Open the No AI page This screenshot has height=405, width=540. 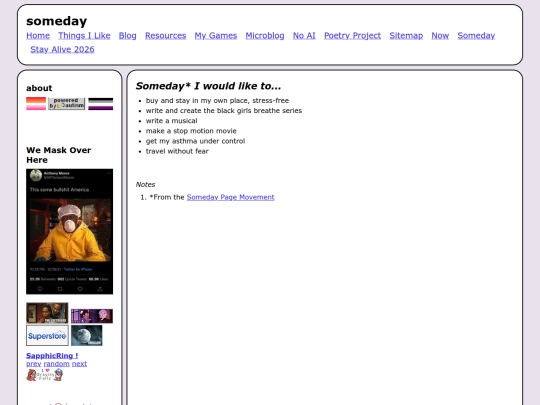304,35
